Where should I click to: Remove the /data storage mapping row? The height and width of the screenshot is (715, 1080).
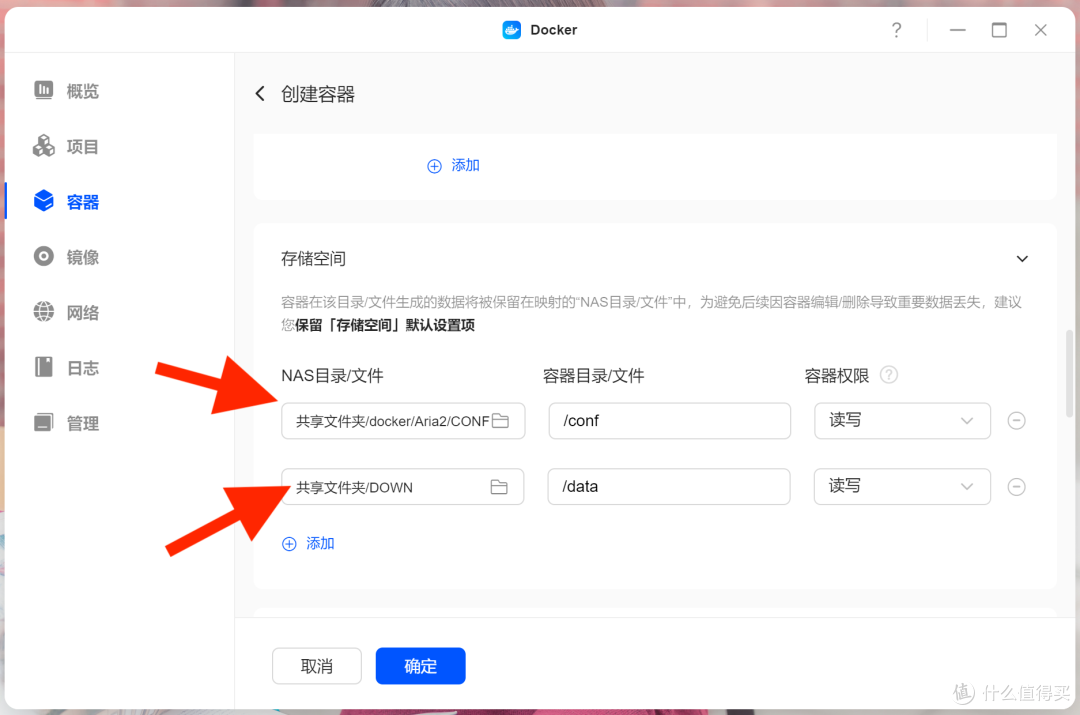[x=1016, y=487]
